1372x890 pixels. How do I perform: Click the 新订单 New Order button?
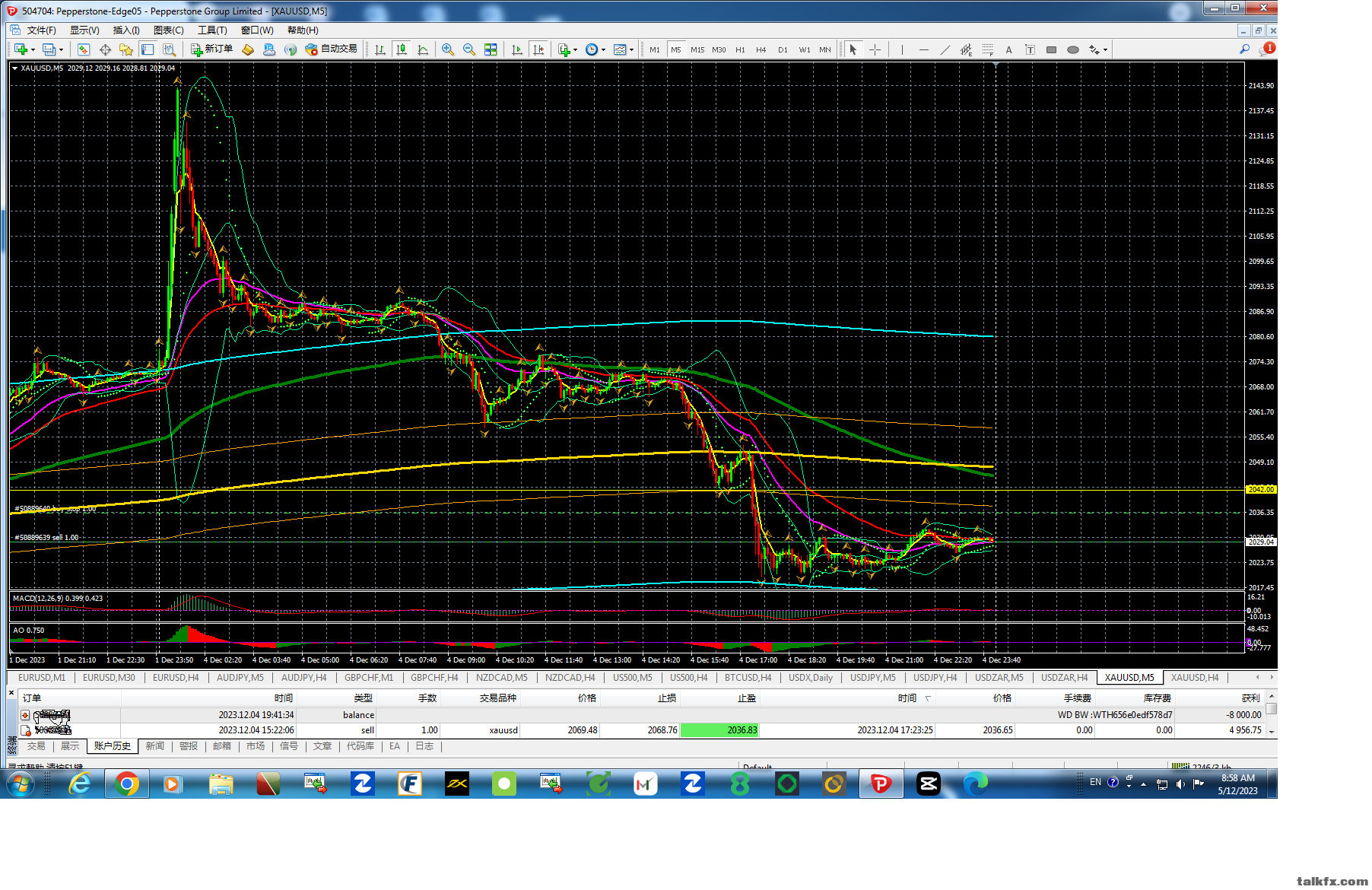tap(212, 49)
